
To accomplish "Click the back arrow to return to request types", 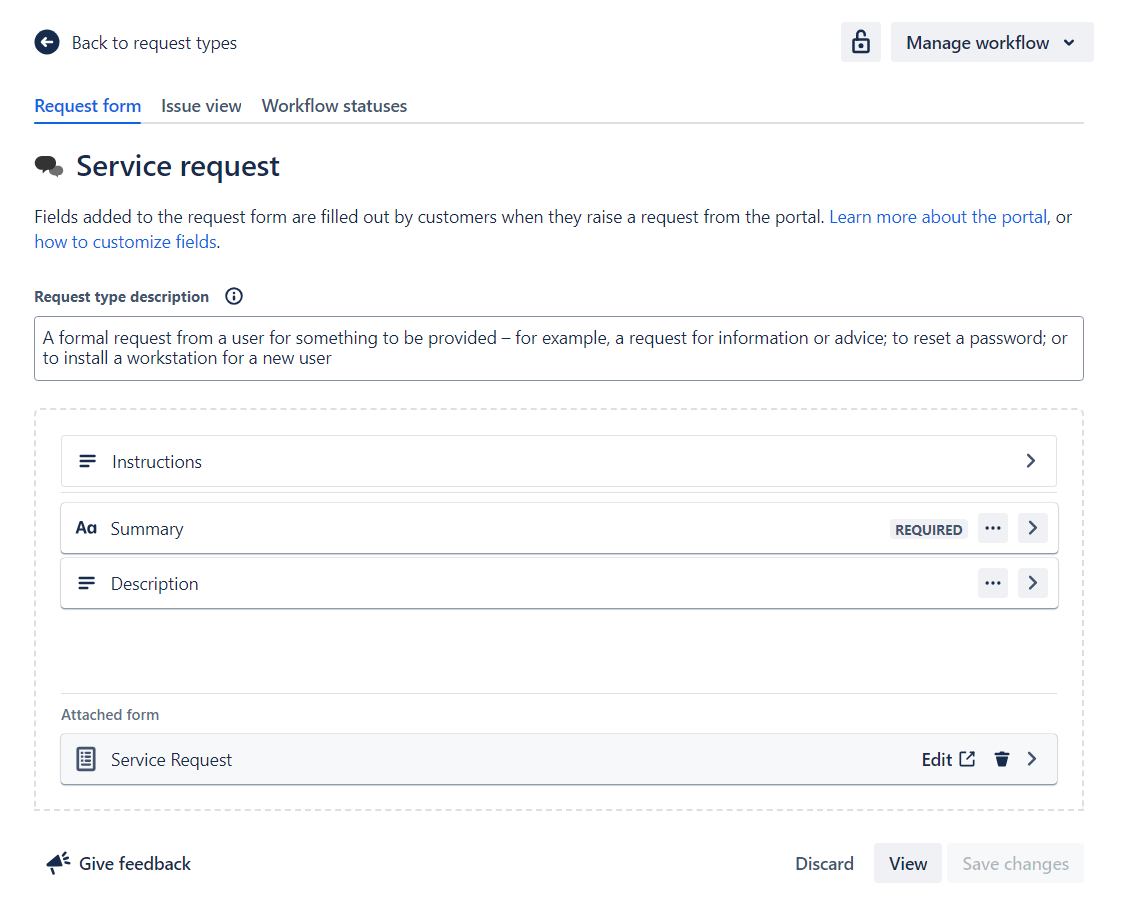I will 46,42.
